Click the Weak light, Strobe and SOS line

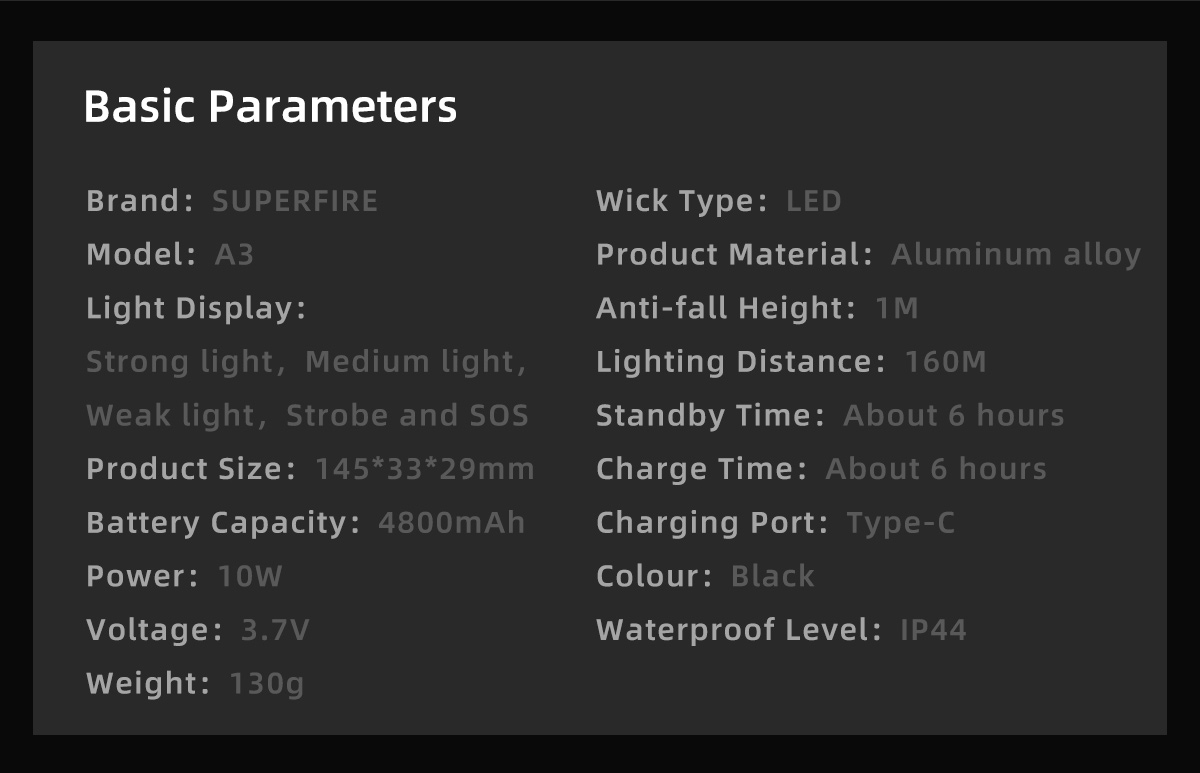307,416
